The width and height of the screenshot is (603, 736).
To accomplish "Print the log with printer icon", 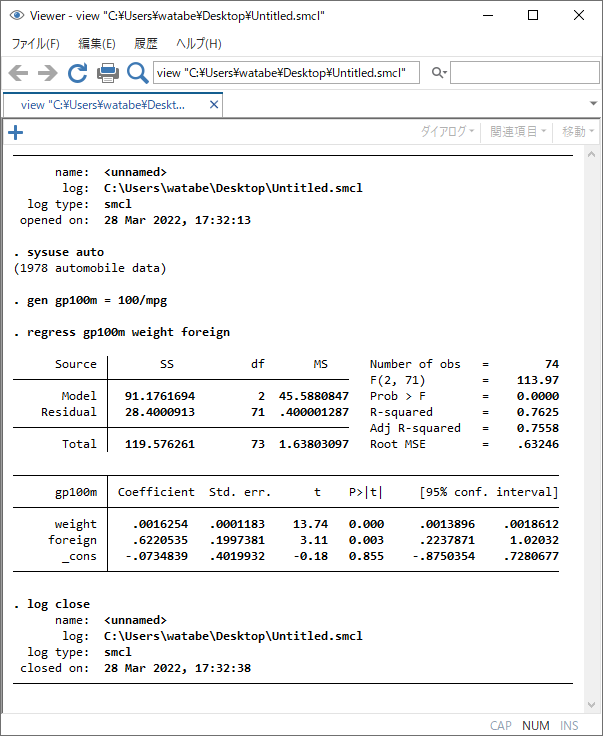I will point(107,73).
